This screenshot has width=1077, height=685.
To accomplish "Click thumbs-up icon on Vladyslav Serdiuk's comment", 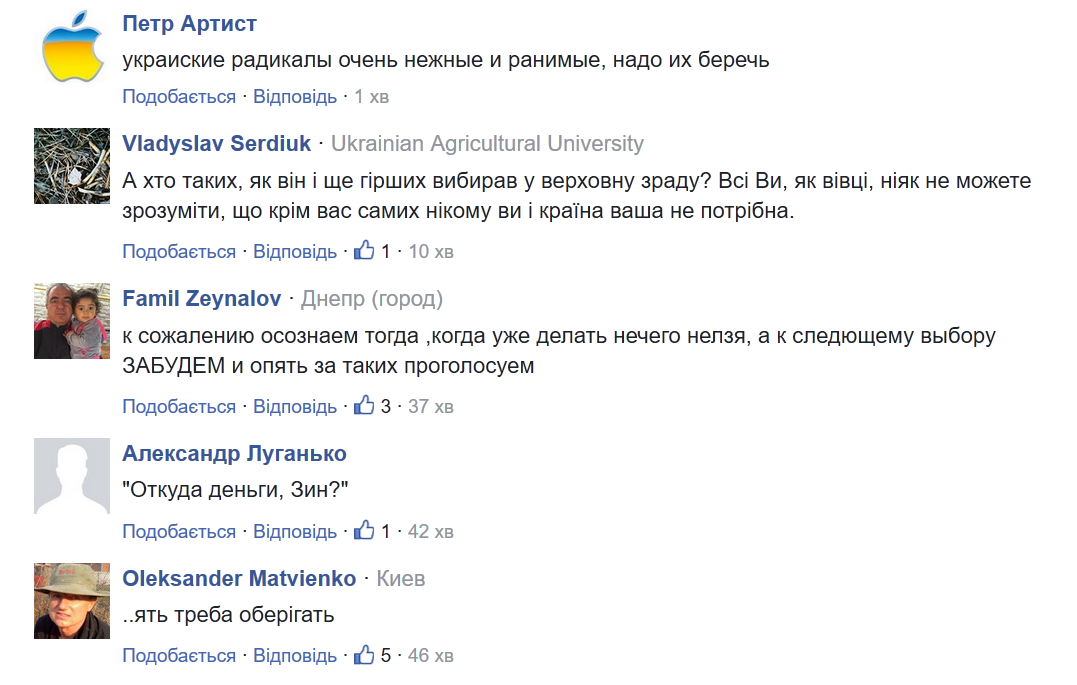I will click(364, 250).
